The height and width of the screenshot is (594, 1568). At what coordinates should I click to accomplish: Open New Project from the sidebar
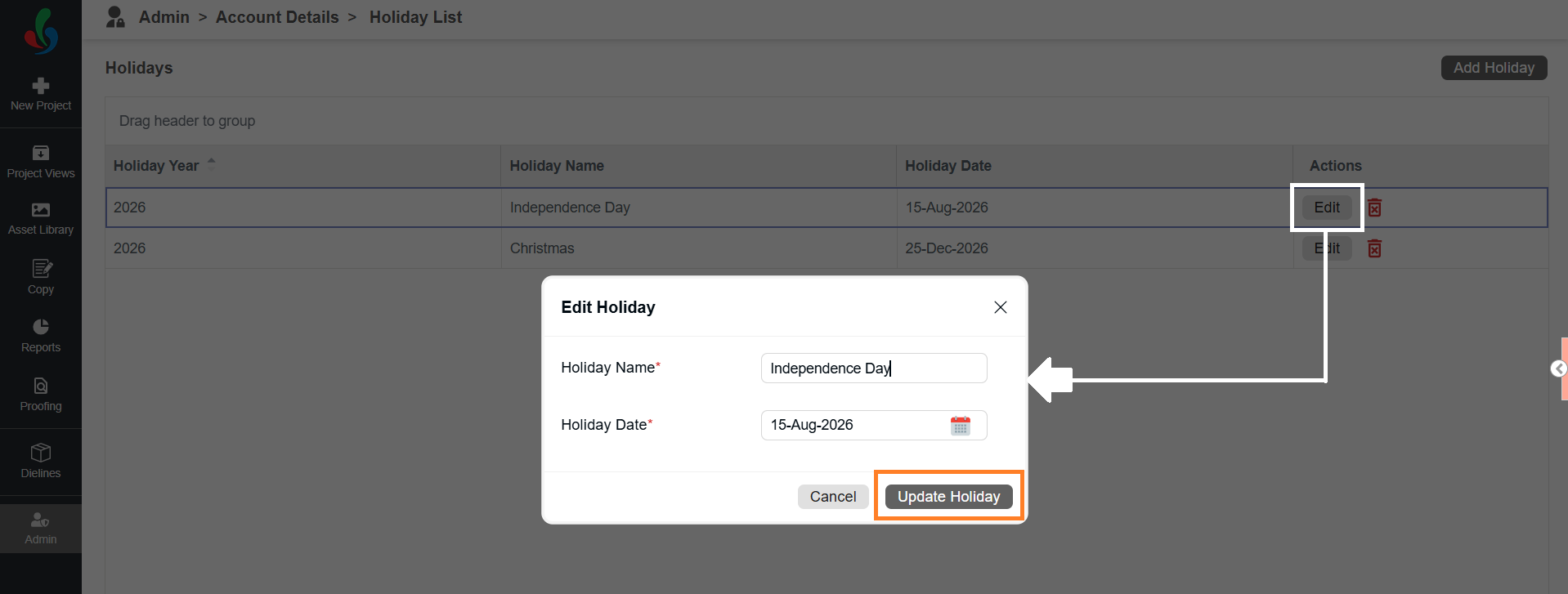[41, 94]
